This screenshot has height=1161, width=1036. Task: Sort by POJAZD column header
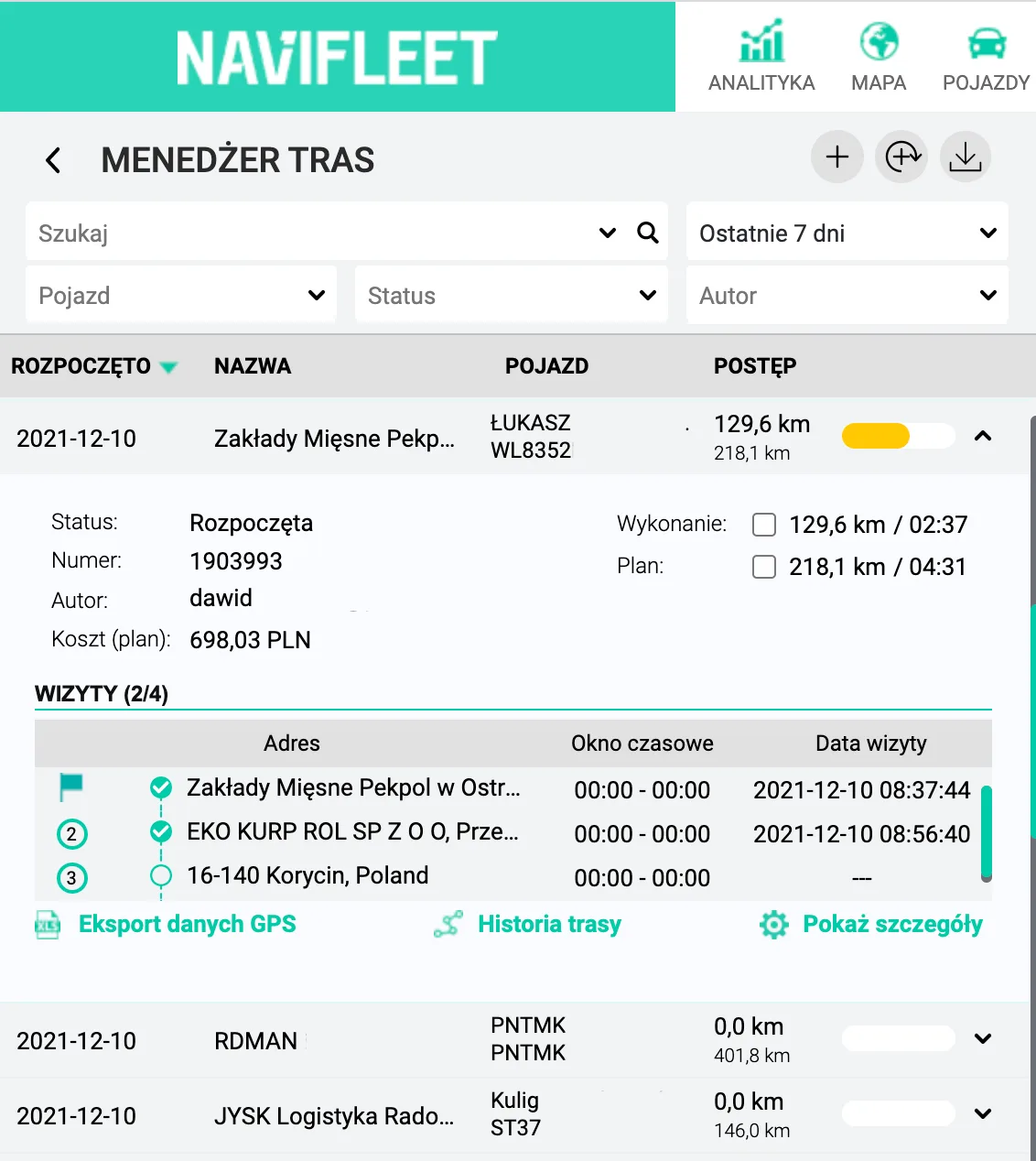546,366
